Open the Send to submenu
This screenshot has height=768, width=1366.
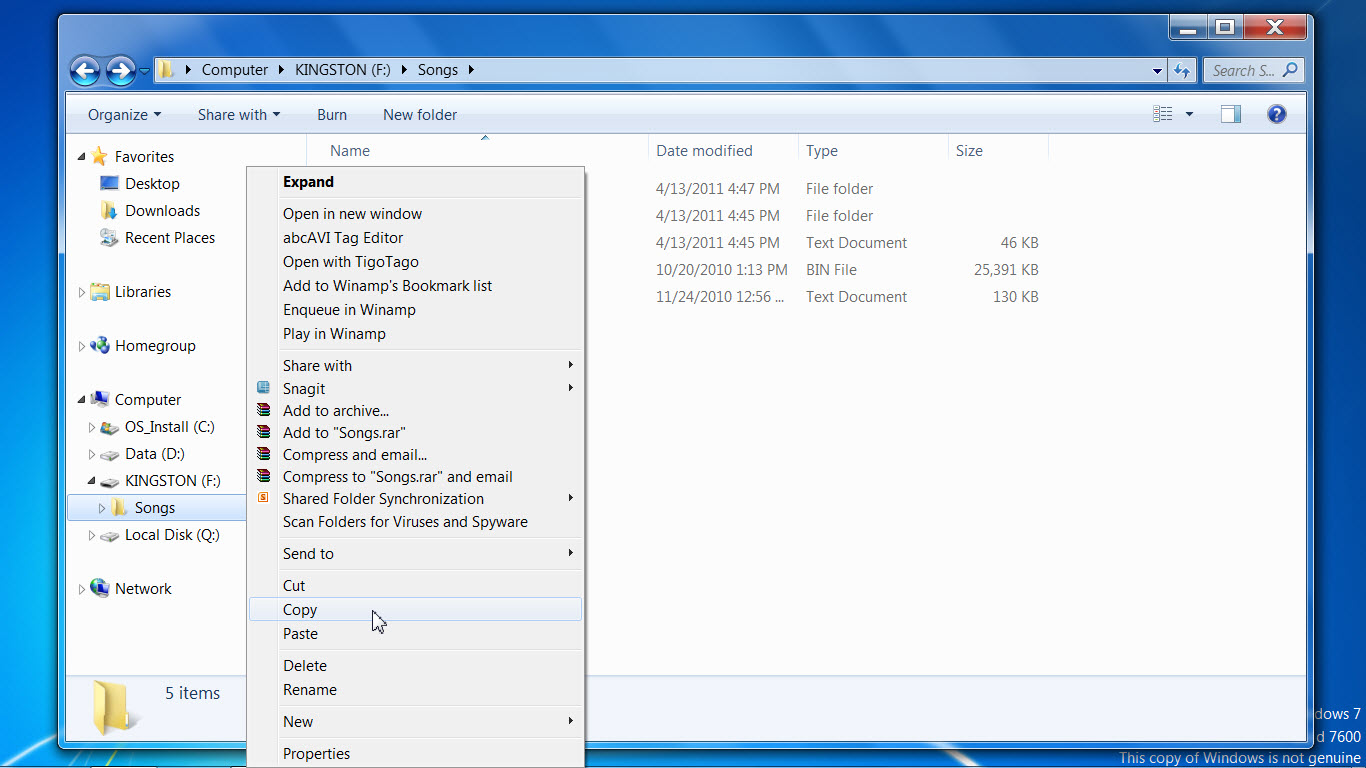(308, 553)
